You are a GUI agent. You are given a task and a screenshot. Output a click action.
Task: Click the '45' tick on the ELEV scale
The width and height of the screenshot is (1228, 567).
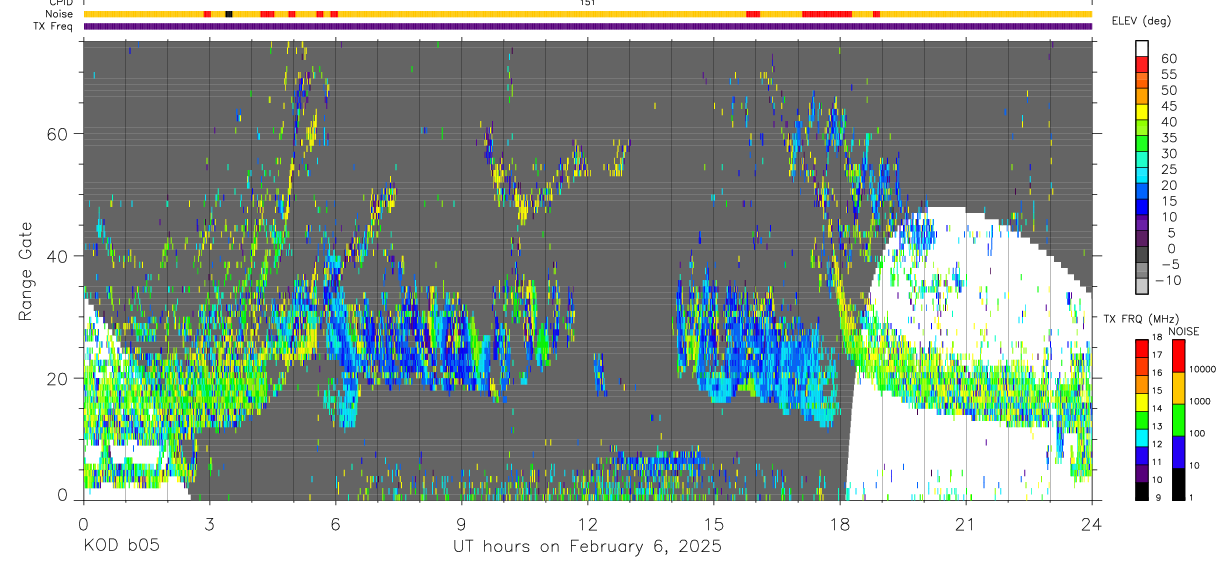point(1167,106)
